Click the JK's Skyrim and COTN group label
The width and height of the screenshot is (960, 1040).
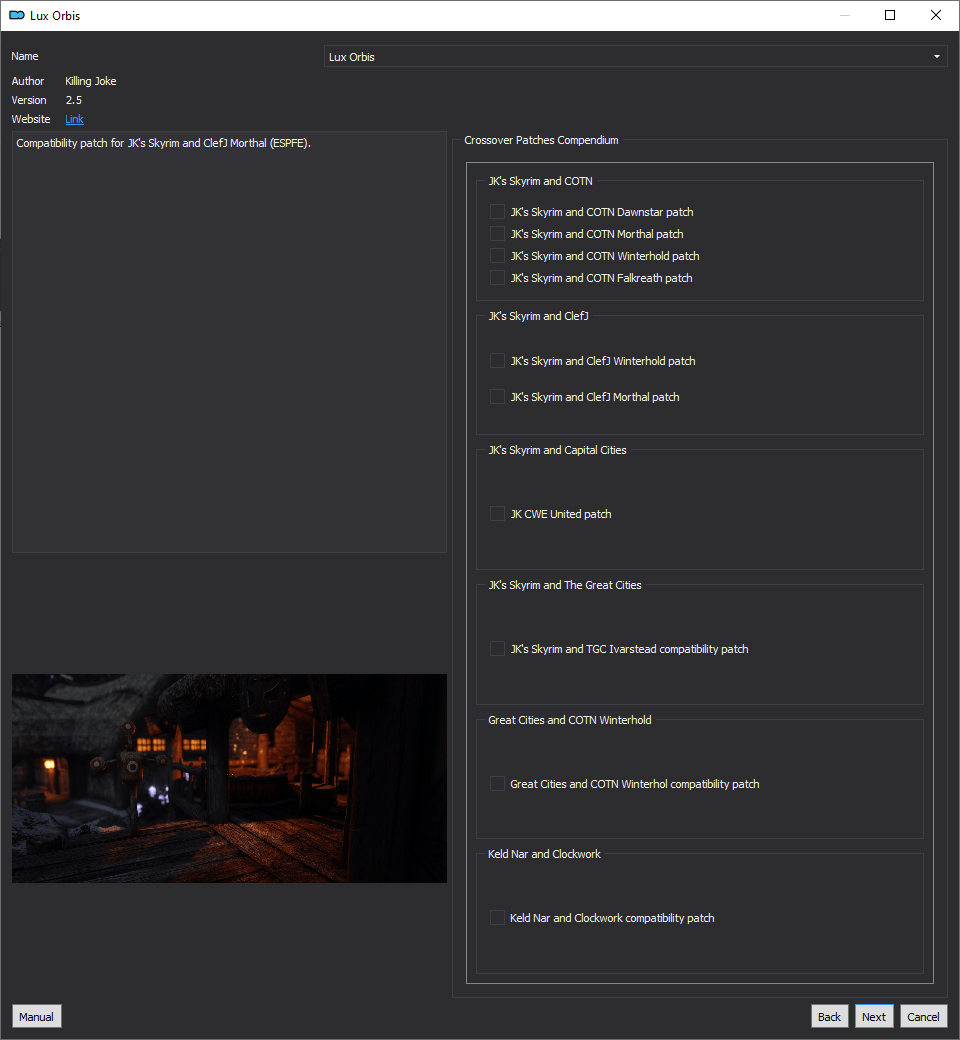pyautogui.click(x=540, y=181)
